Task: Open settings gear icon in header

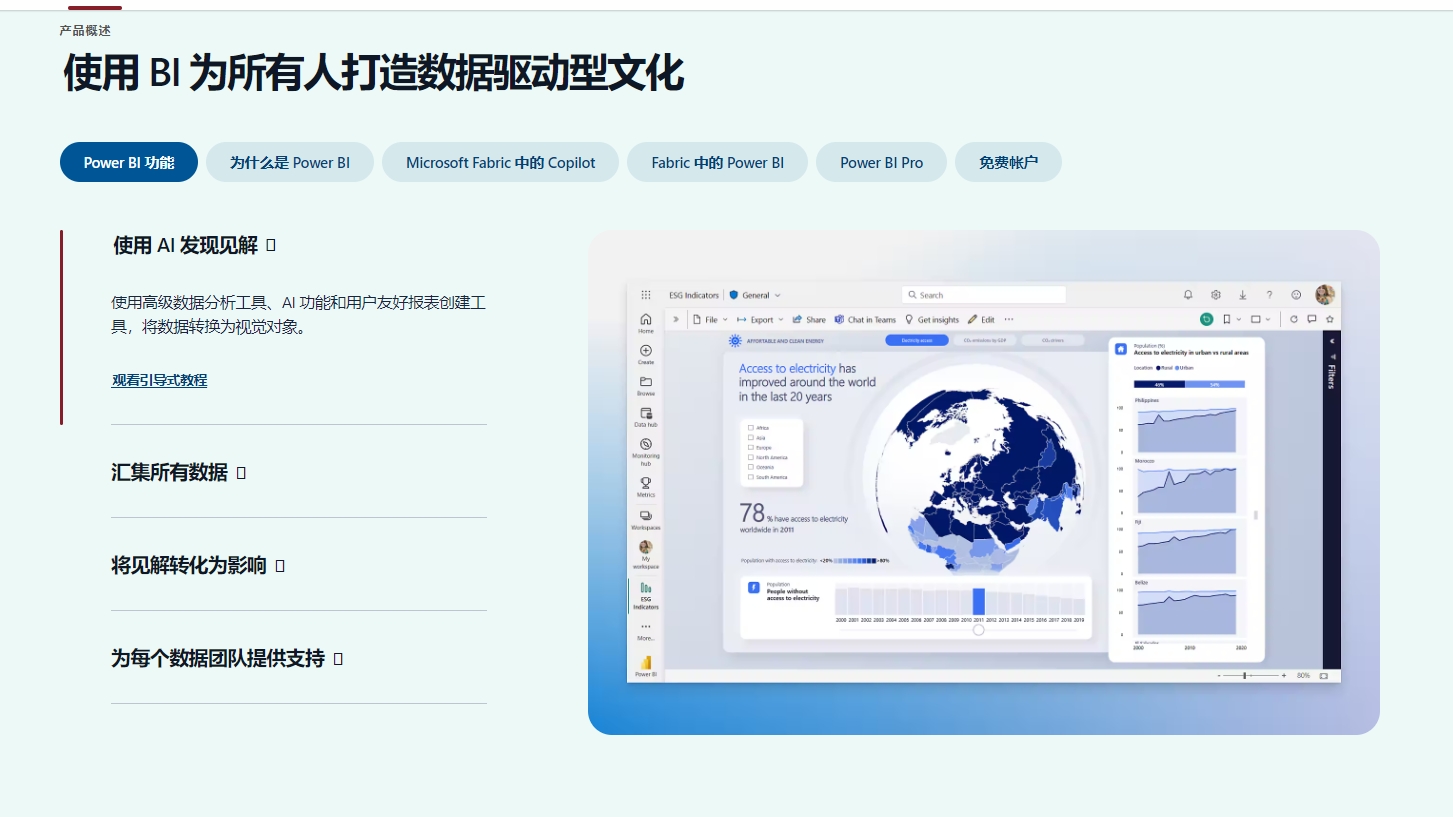Action: click(1216, 295)
